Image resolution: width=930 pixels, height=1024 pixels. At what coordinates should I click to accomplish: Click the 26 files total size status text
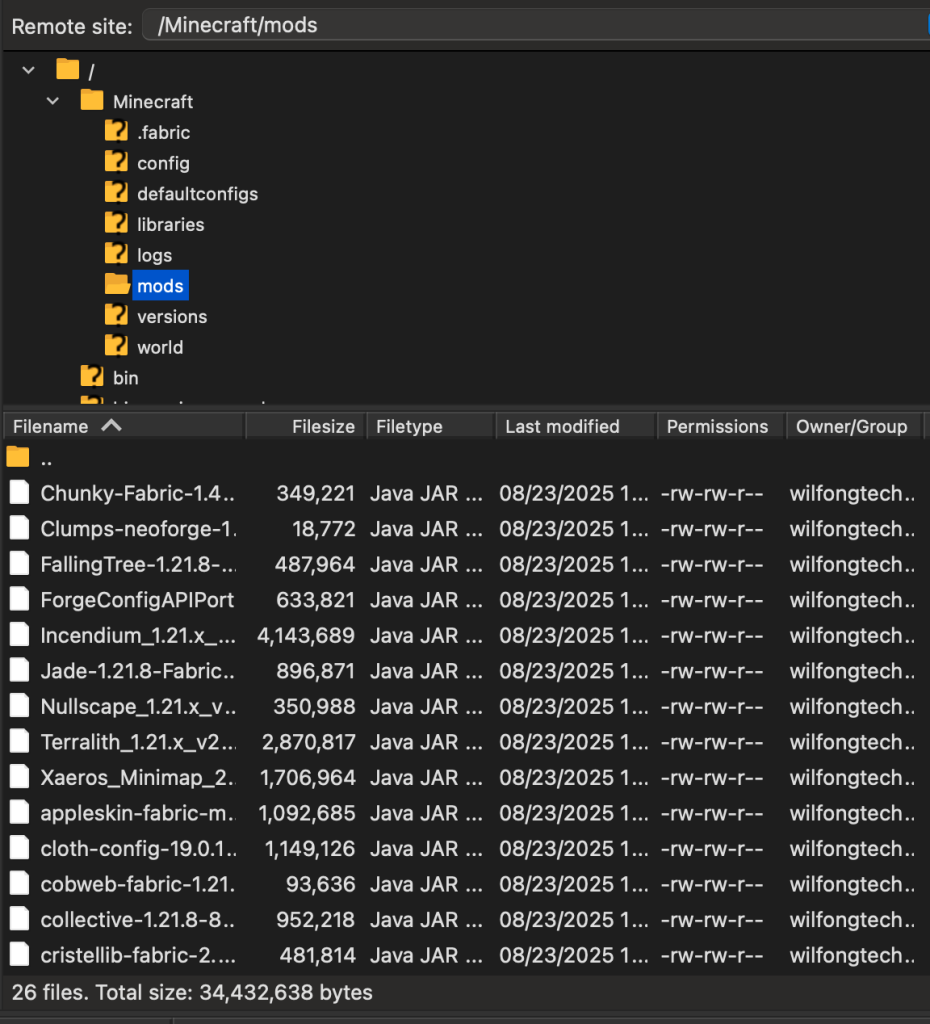point(192,993)
